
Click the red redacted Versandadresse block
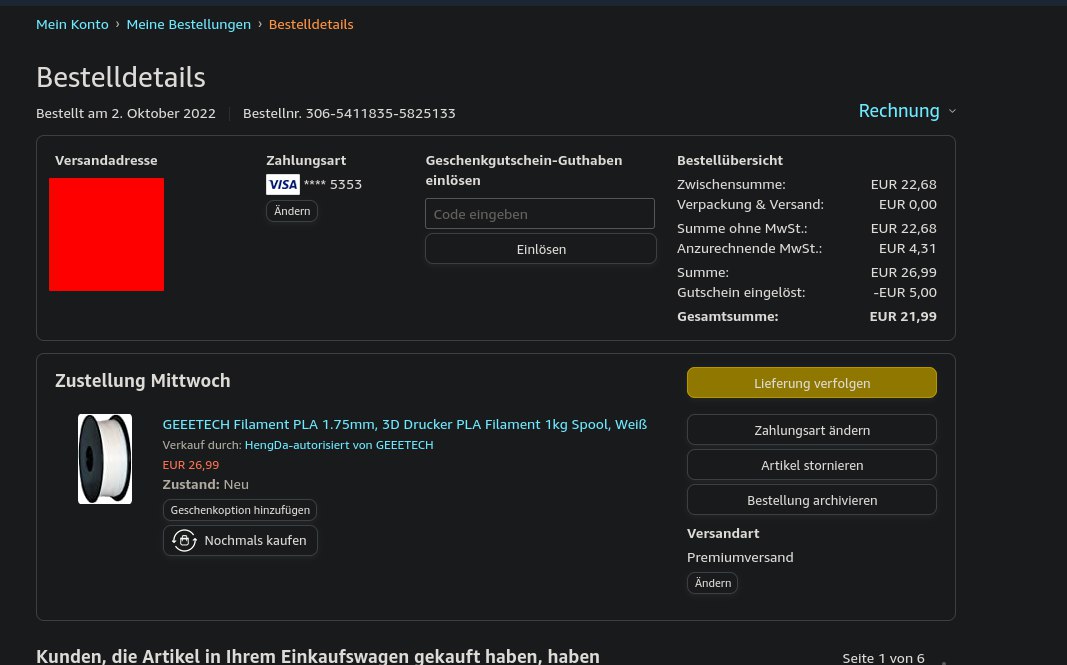106,234
